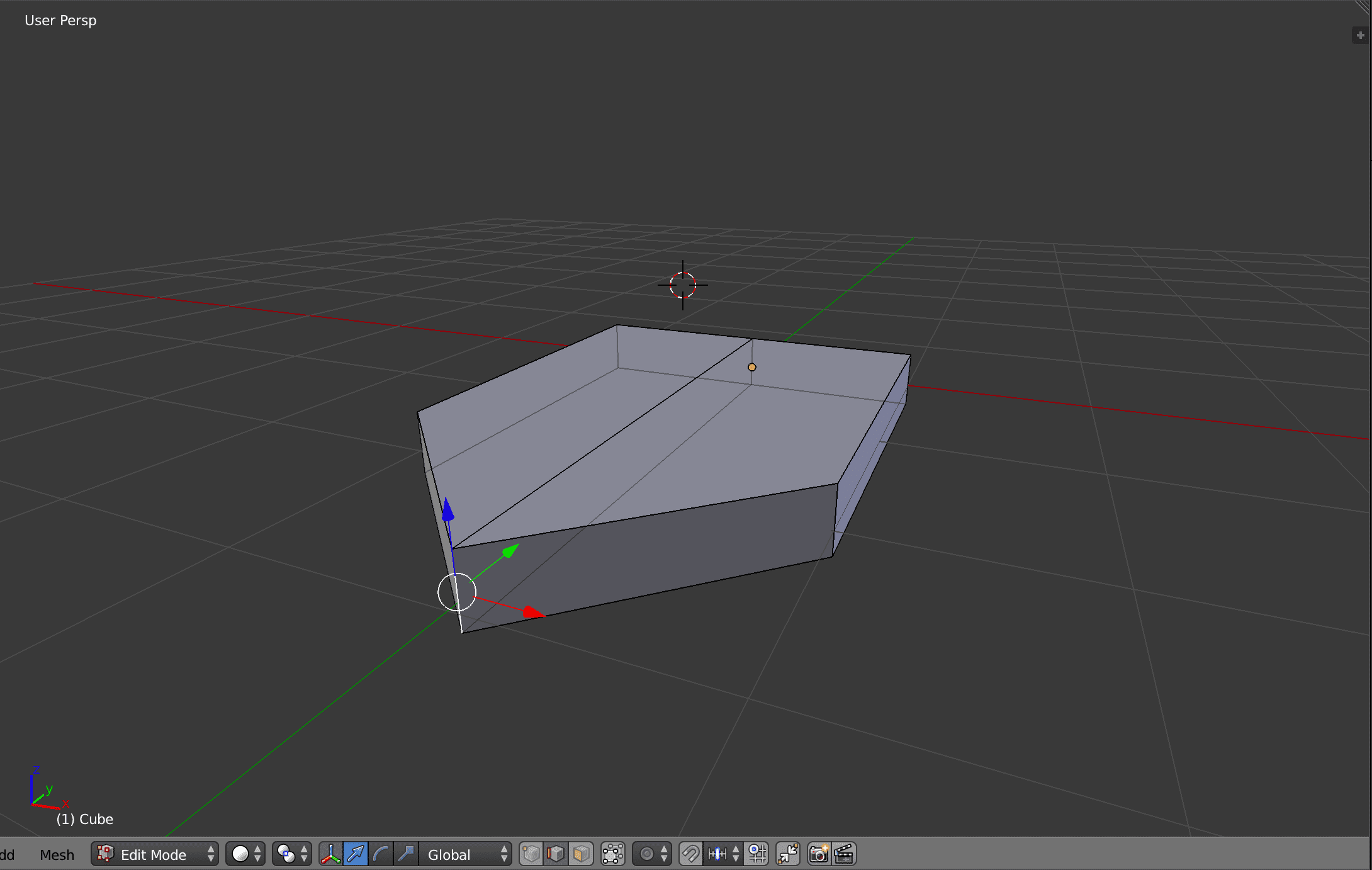The image size is (1372, 870).
Task: Open pivot point selector
Action: (292, 854)
